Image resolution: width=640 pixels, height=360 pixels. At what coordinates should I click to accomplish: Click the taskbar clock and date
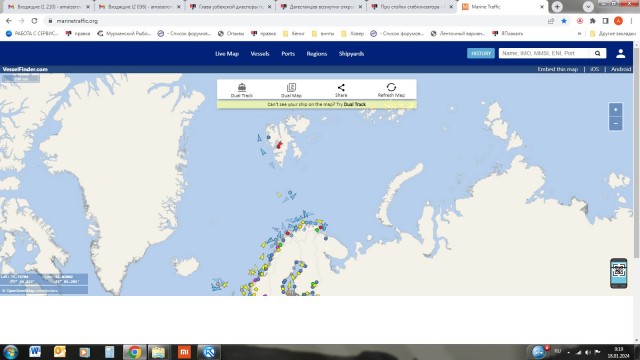618,352
